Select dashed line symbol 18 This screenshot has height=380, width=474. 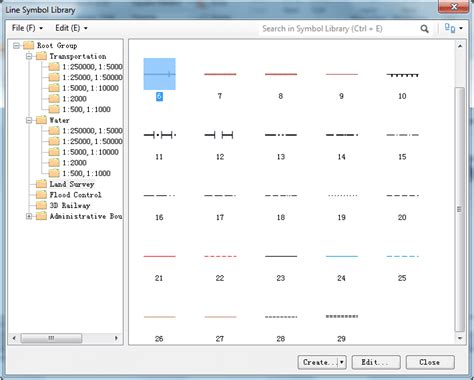point(281,195)
